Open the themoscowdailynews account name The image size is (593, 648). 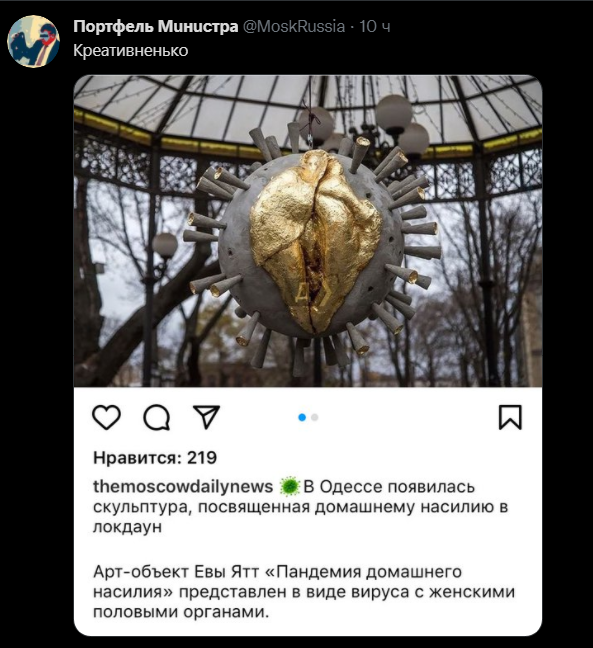coord(183,486)
